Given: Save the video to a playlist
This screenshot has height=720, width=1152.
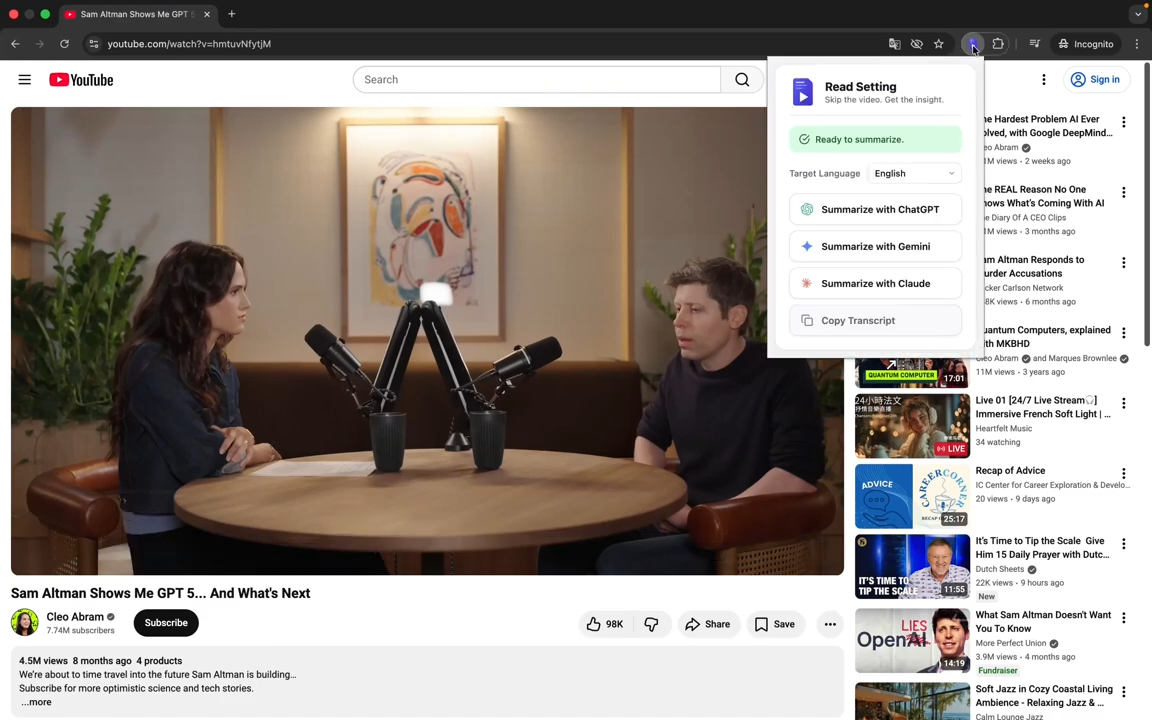Looking at the screenshot, I should click(775, 624).
